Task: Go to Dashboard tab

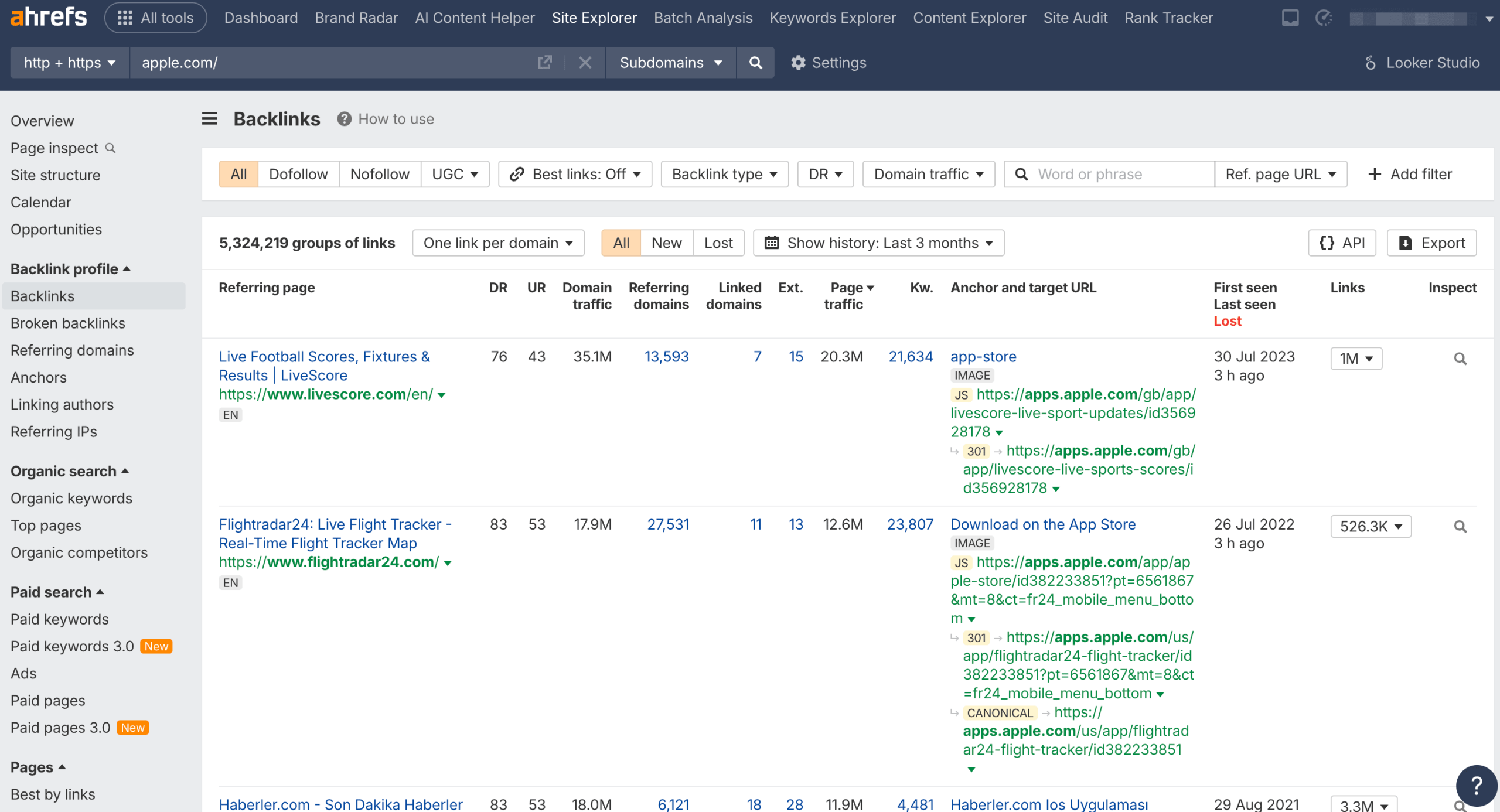Action: tap(261, 18)
